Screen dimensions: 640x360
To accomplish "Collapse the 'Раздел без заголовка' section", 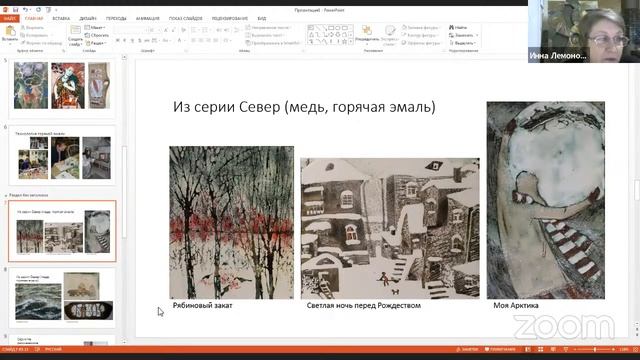I will pyautogui.click(x=6, y=196).
